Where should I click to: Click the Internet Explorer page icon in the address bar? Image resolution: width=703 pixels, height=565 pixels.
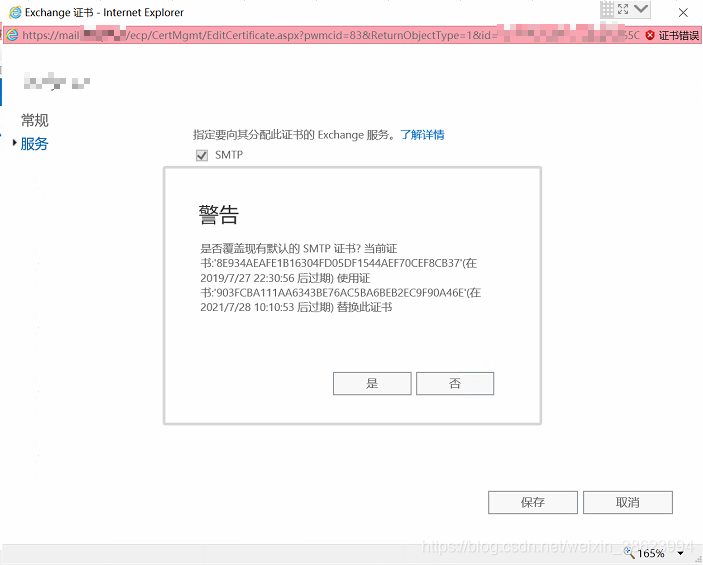click(x=12, y=35)
